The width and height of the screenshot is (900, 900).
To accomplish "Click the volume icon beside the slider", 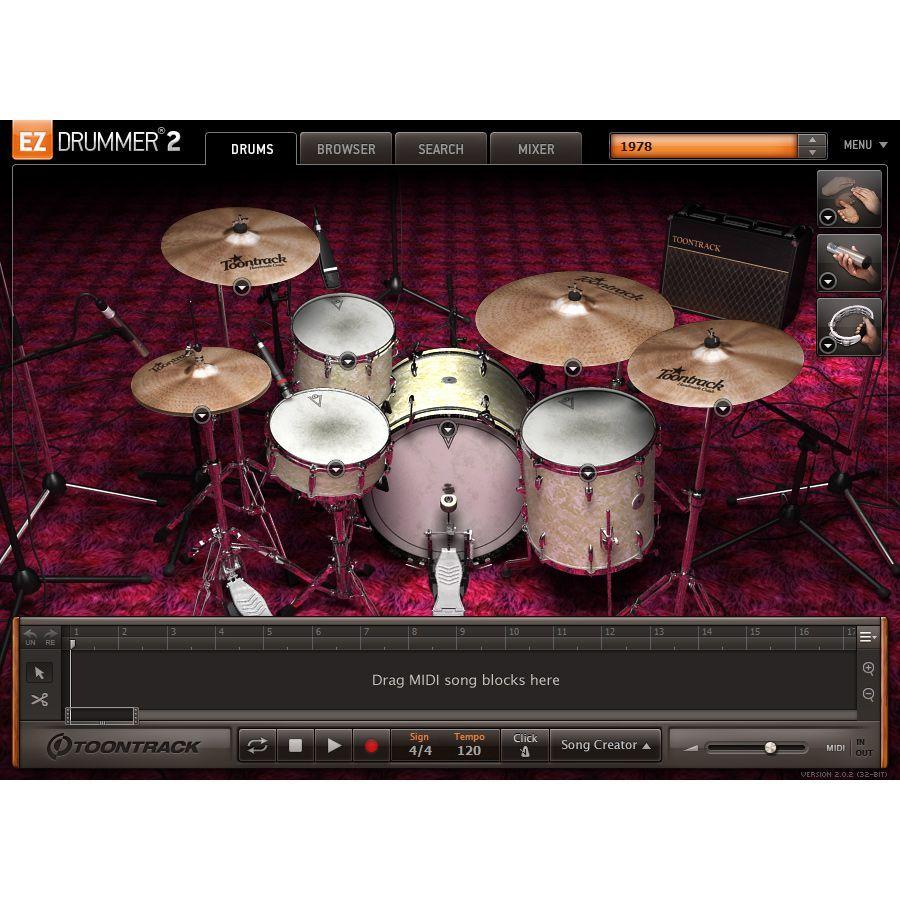I will click(690, 748).
